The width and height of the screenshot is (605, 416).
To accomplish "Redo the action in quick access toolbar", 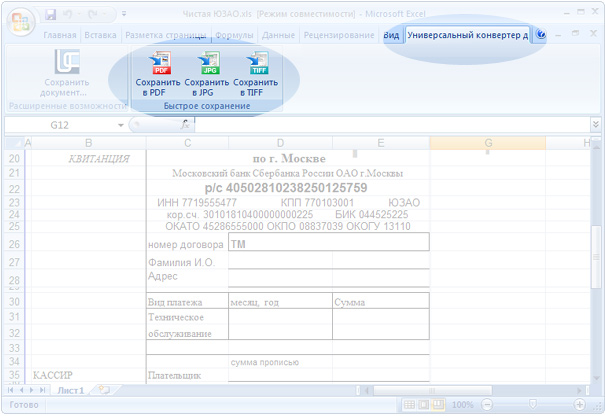I will point(93,15).
